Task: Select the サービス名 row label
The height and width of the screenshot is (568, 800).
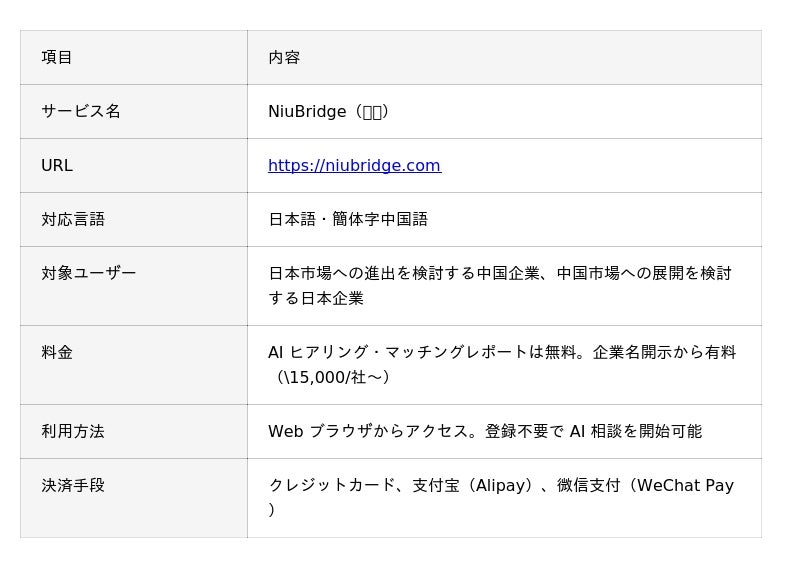Action: pos(81,112)
